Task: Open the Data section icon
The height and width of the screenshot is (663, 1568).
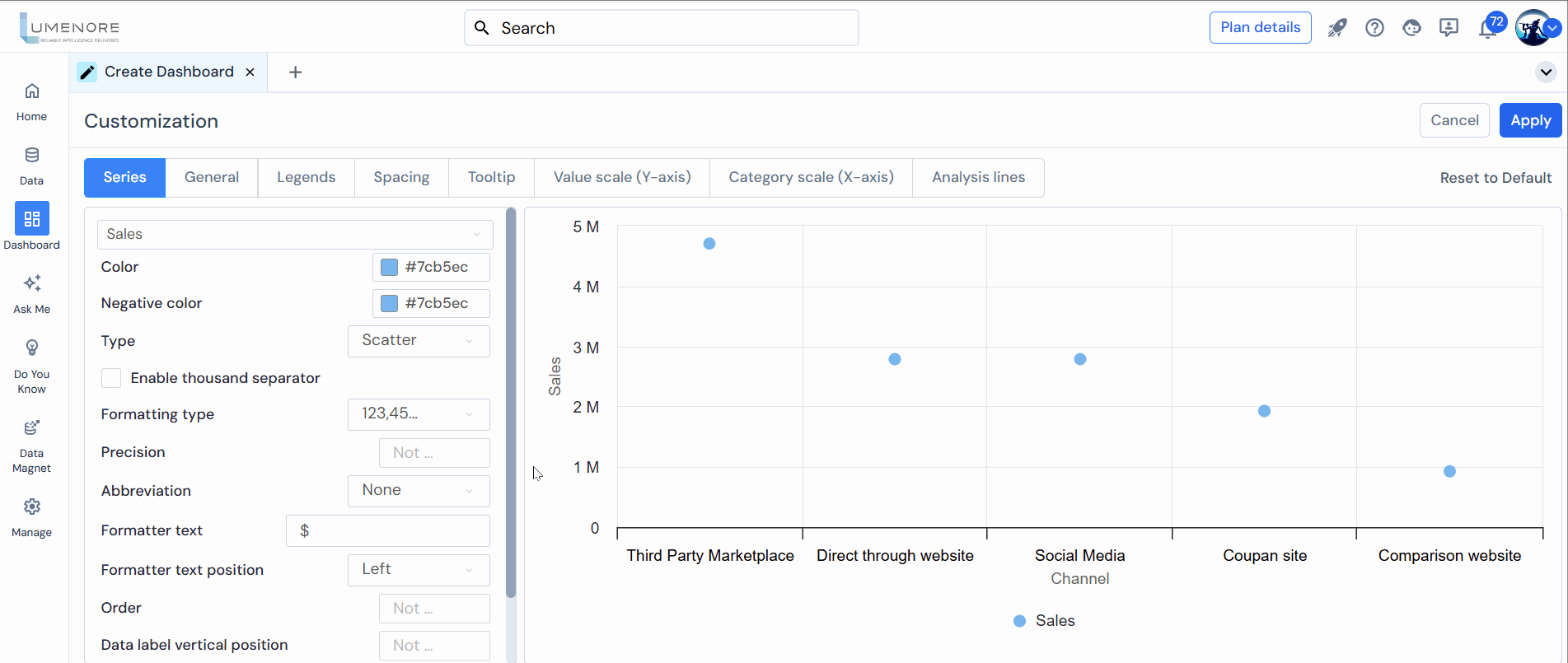Action: (31, 156)
